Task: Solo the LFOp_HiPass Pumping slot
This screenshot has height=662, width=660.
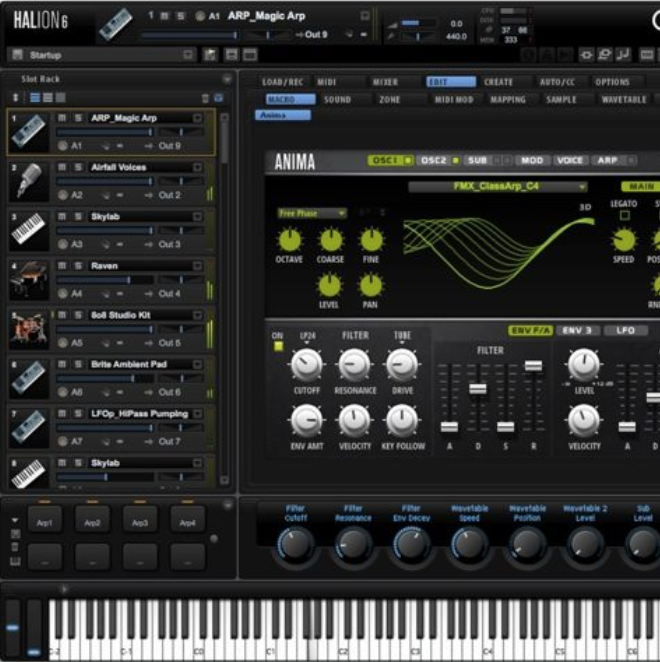Action: pyautogui.click(x=78, y=414)
